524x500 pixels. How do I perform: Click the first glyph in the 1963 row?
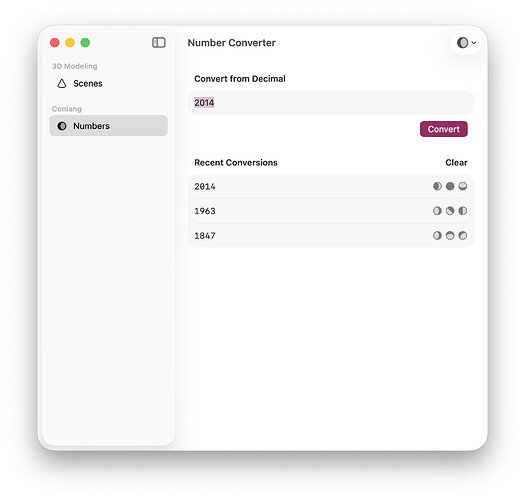[x=437, y=211]
